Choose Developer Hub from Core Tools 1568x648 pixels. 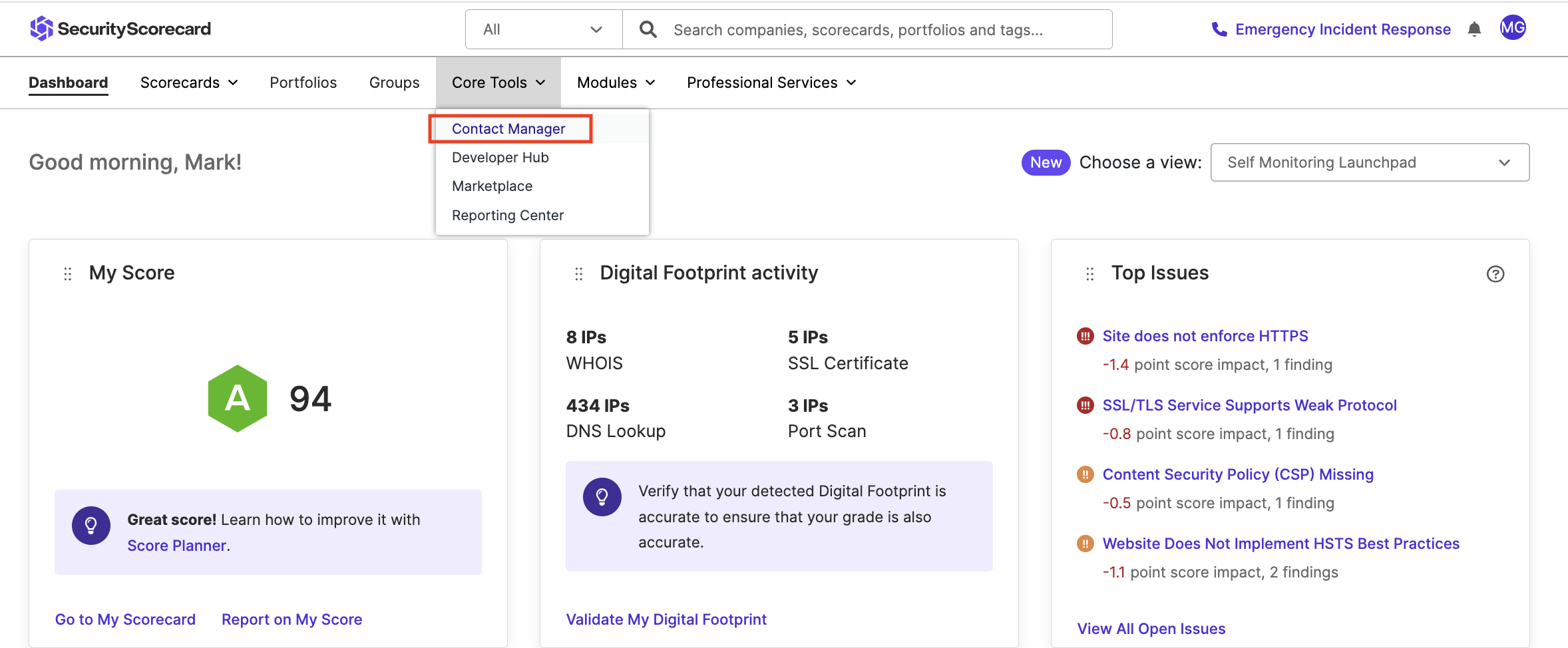click(500, 158)
